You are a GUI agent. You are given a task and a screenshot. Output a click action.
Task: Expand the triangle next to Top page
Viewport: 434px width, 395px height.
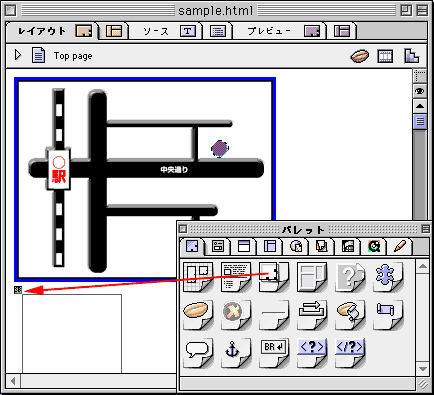18,55
